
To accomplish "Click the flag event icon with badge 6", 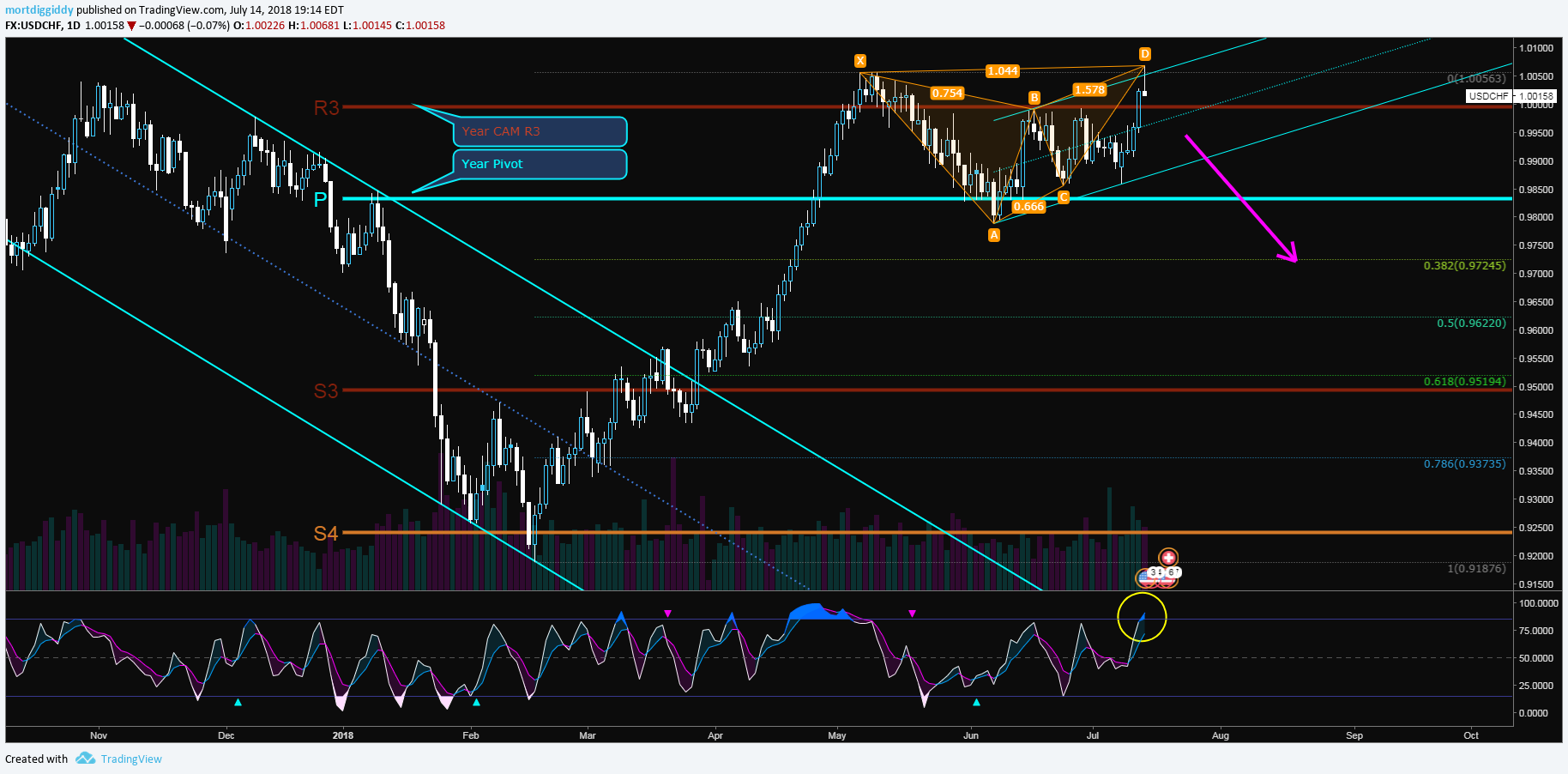I will [1169, 577].
